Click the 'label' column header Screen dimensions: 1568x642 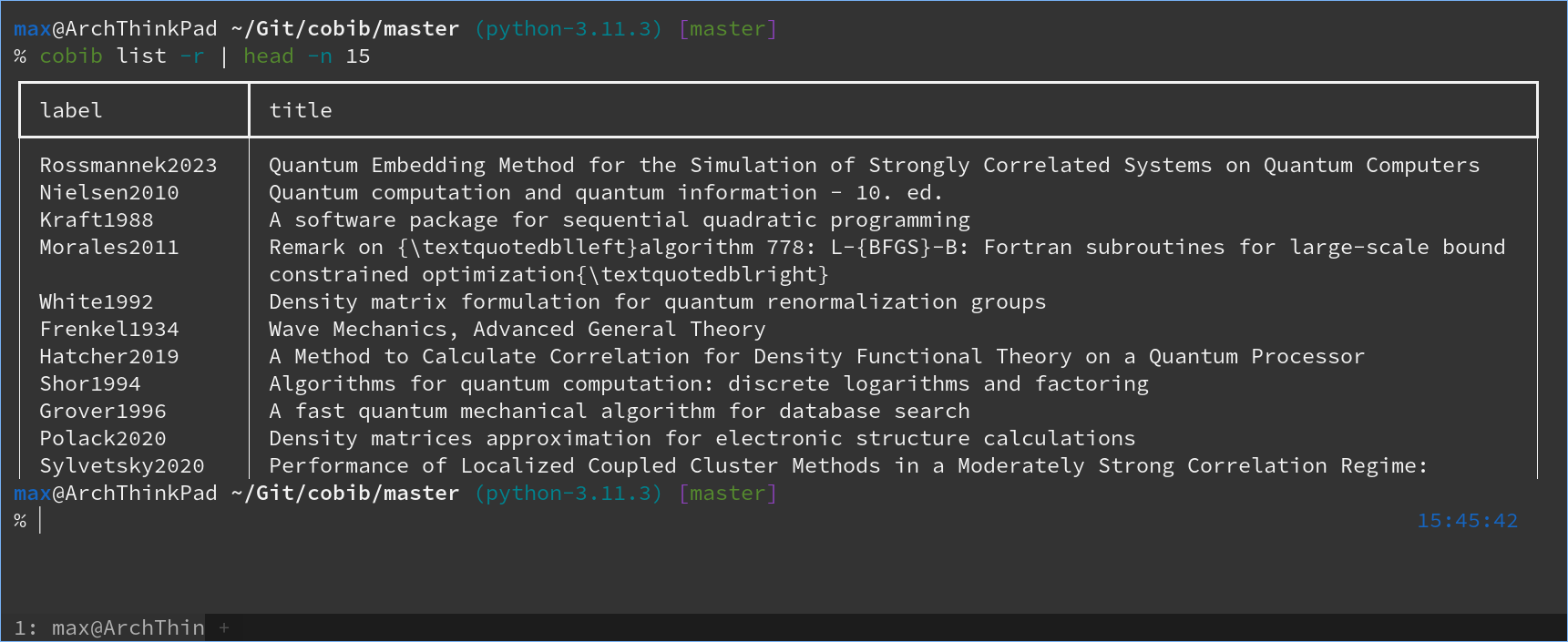click(x=71, y=110)
